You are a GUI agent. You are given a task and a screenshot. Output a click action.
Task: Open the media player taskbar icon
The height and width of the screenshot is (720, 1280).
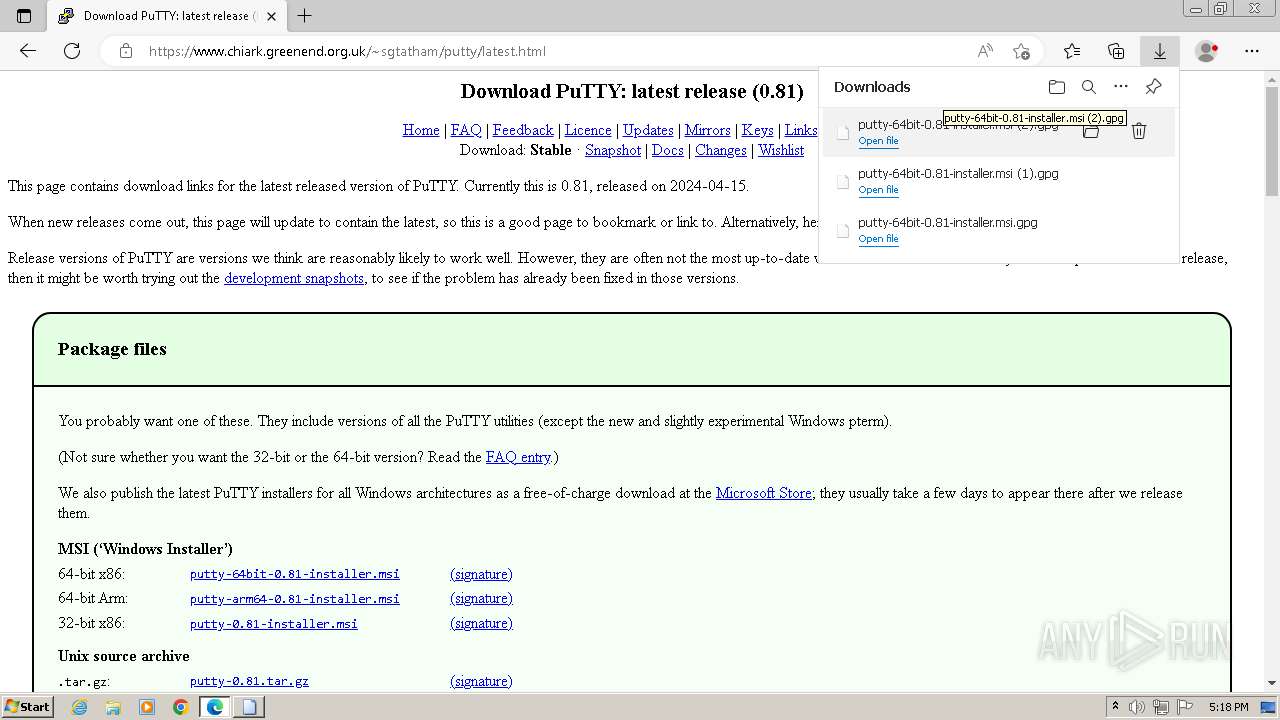point(147,707)
